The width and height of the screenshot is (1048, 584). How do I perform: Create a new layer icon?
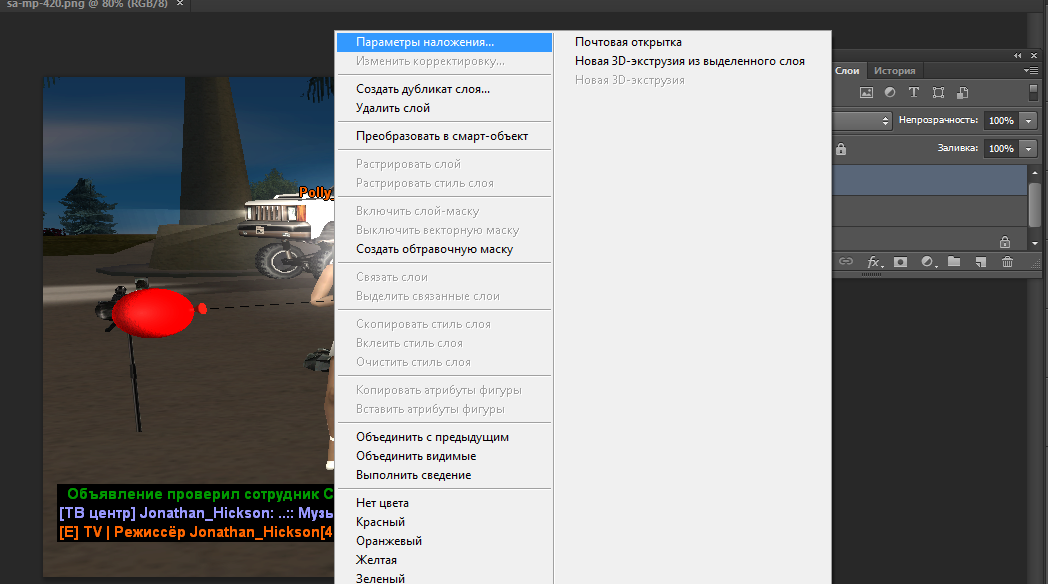(x=980, y=262)
